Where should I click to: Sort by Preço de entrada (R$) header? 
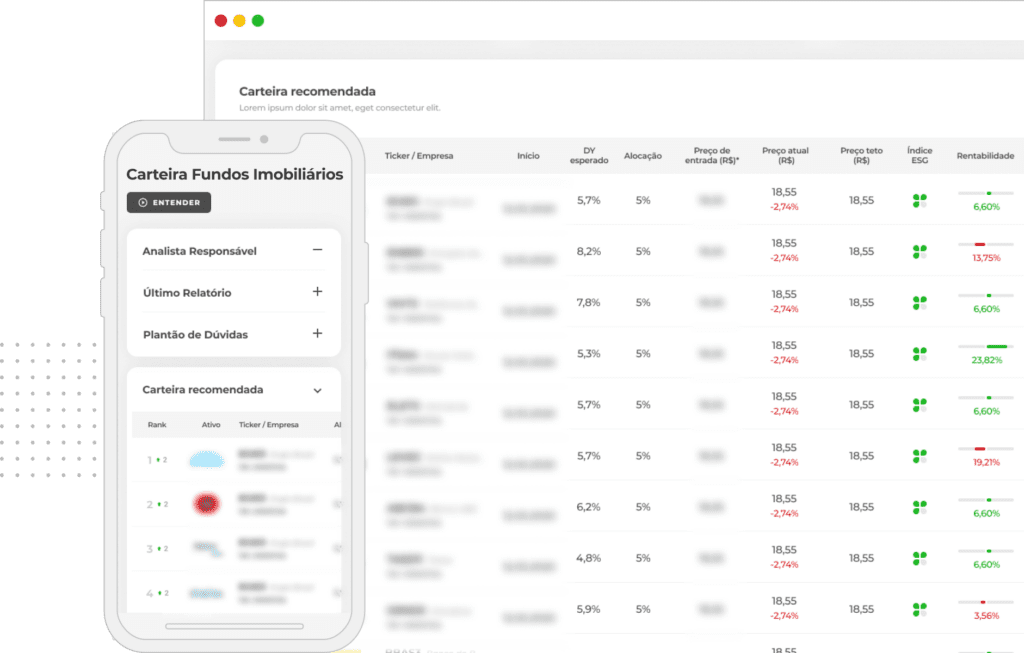(x=712, y=155)
